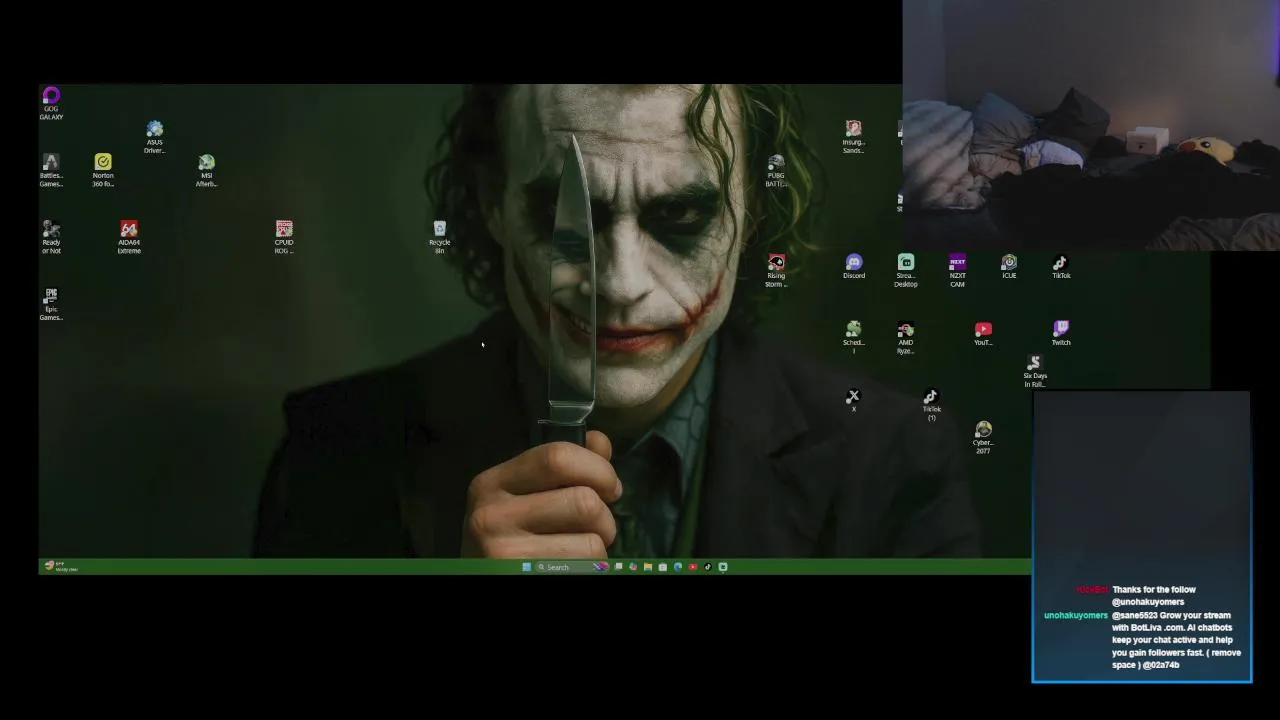Select the iCUE desktop icon
Screen dimensions: 1280x720
[x=1009, y=267]
